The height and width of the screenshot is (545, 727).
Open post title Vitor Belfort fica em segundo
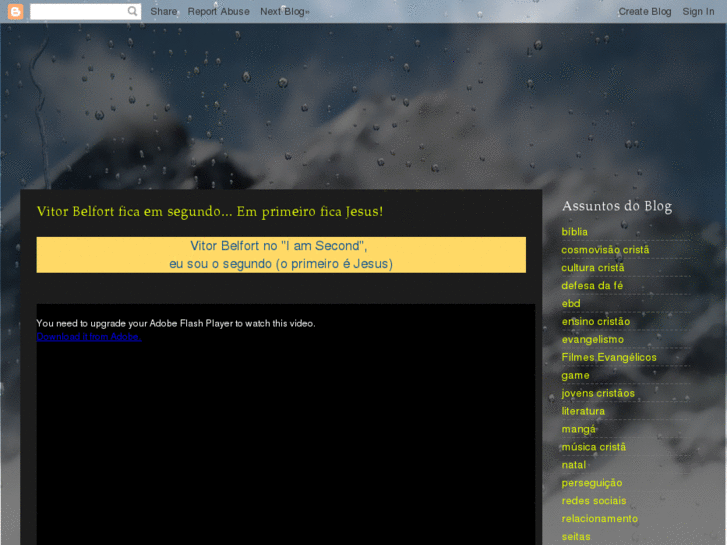210,212
